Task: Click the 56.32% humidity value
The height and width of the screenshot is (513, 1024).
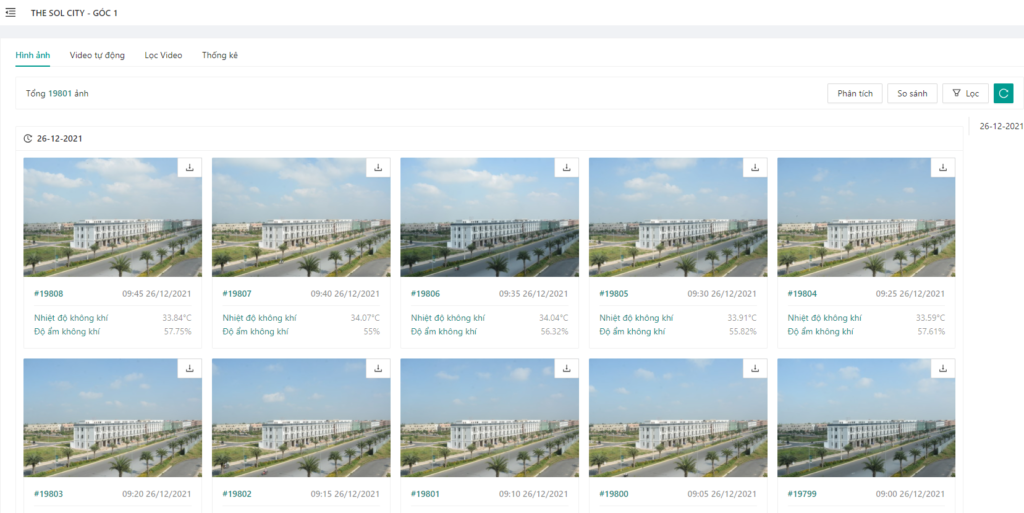Action: 554,332
